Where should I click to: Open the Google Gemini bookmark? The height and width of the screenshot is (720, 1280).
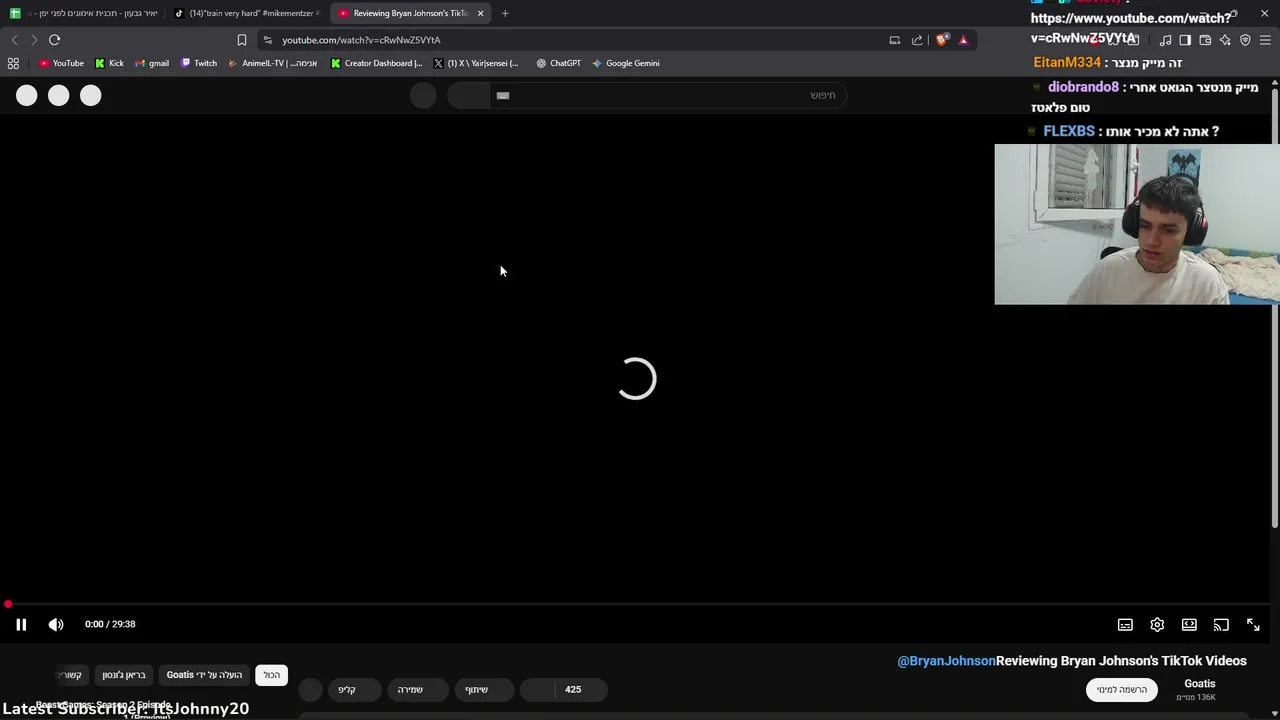point(625,63)
